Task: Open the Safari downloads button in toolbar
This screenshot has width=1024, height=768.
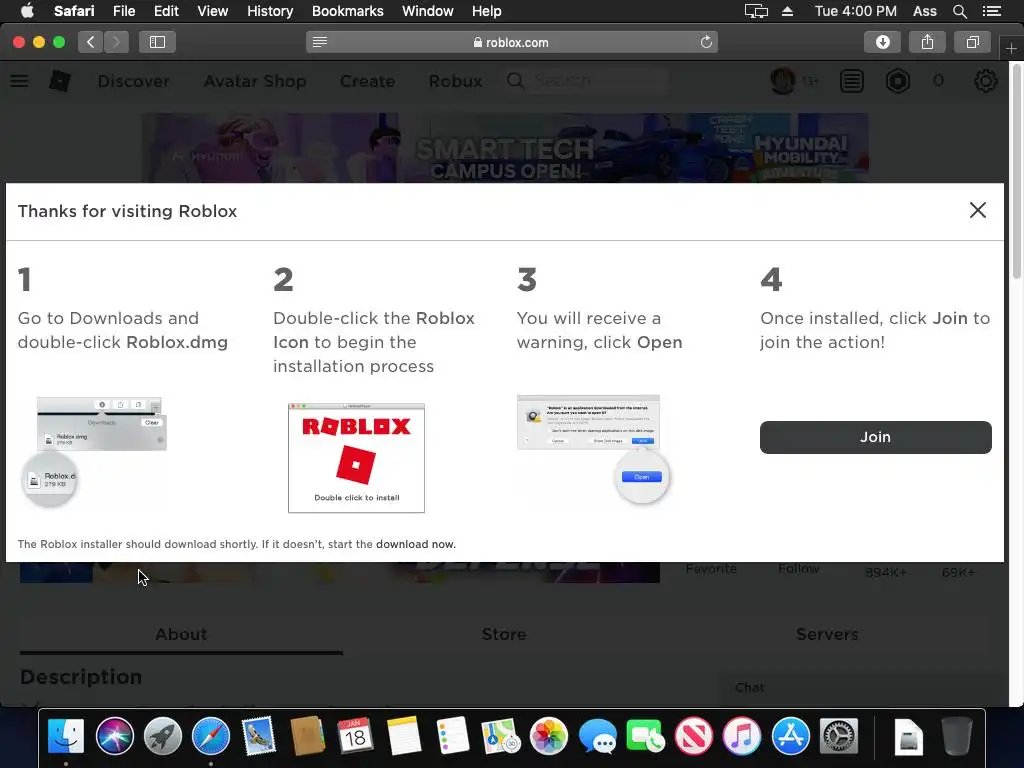Action: pyautogui.click(x=882, y=42)
